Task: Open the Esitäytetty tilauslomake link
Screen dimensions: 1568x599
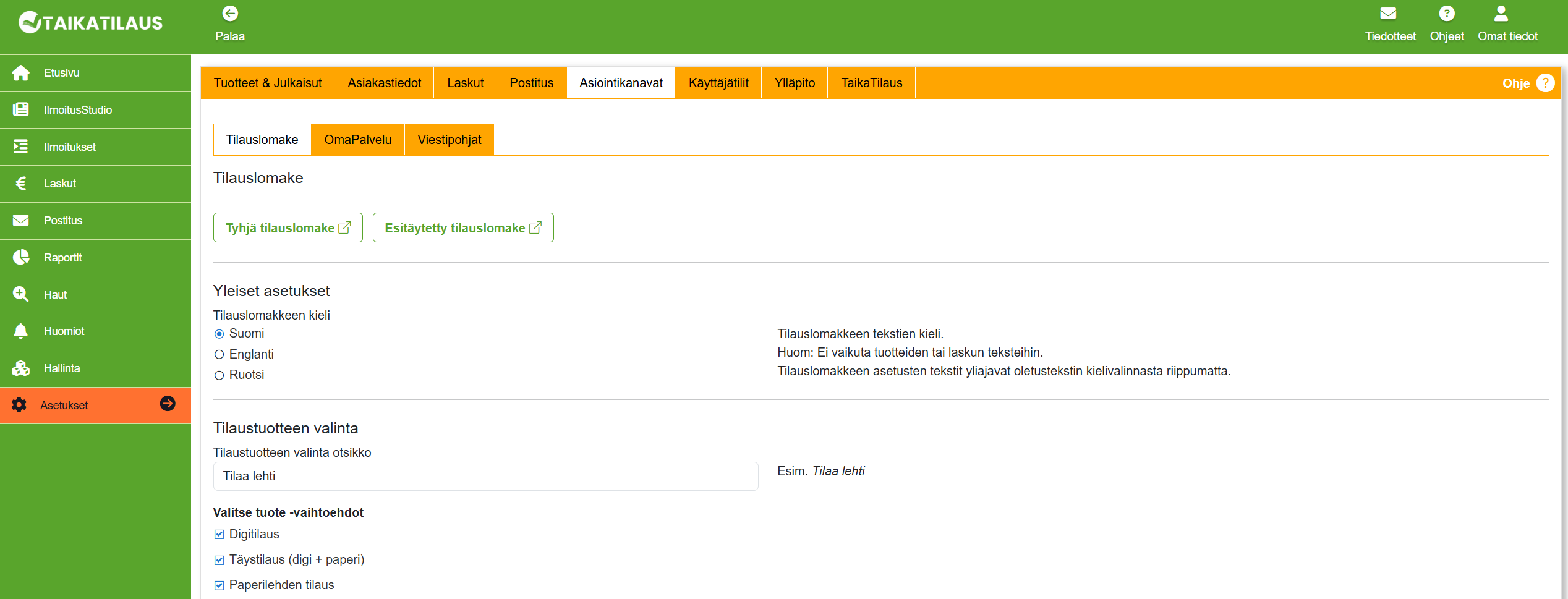Action: [x=462, y=228]
